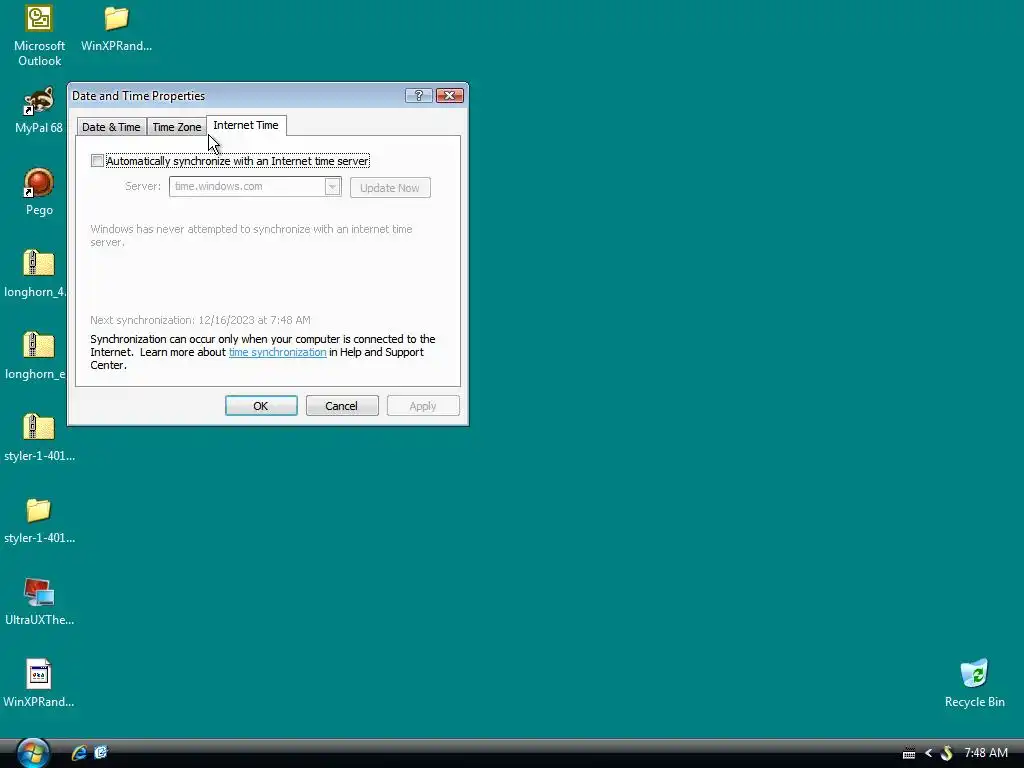Click the Next synchronization date text
This screenshot has height=768, width=1024.
[x=200, y=320]
